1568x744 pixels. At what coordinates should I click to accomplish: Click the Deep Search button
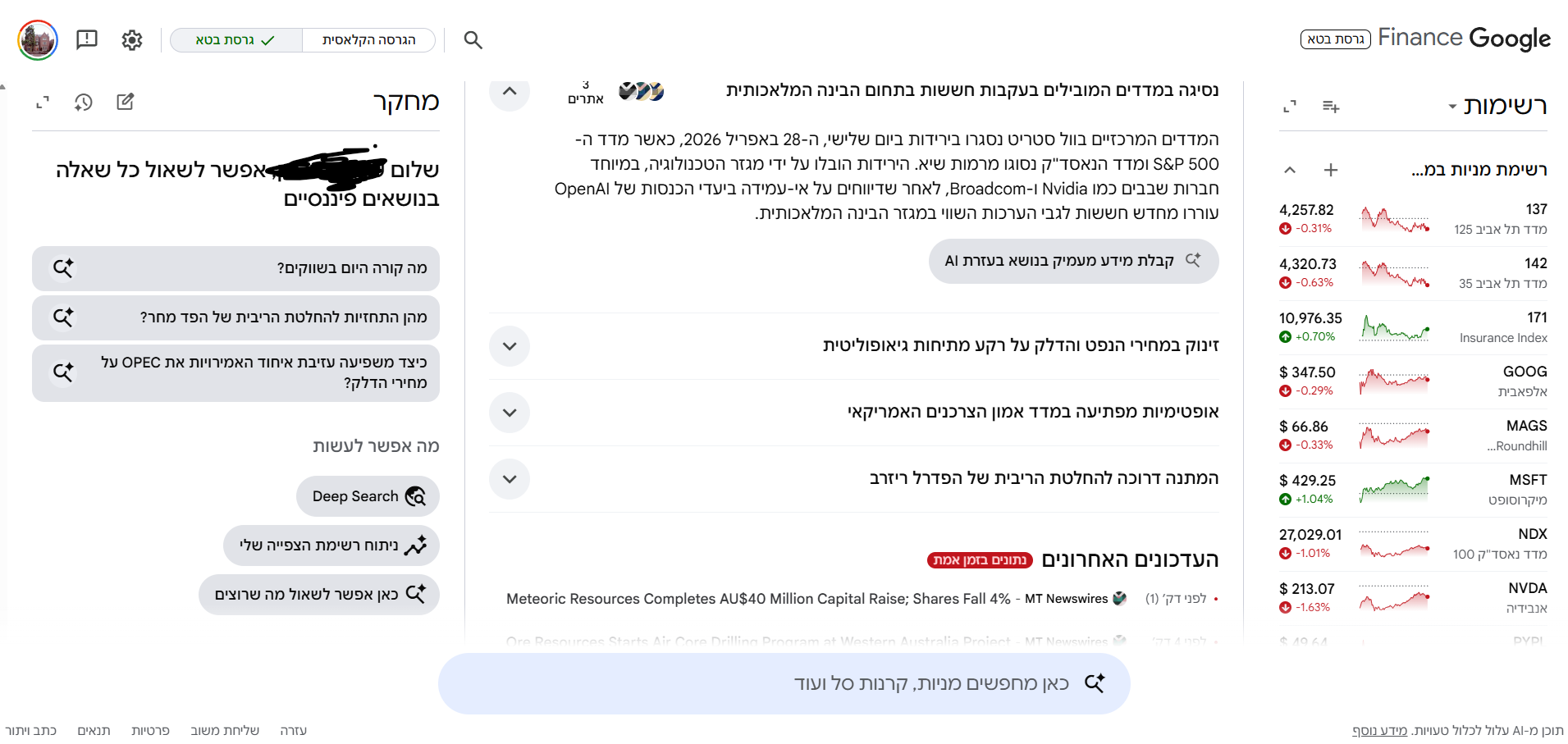click(x=368, y=496)
